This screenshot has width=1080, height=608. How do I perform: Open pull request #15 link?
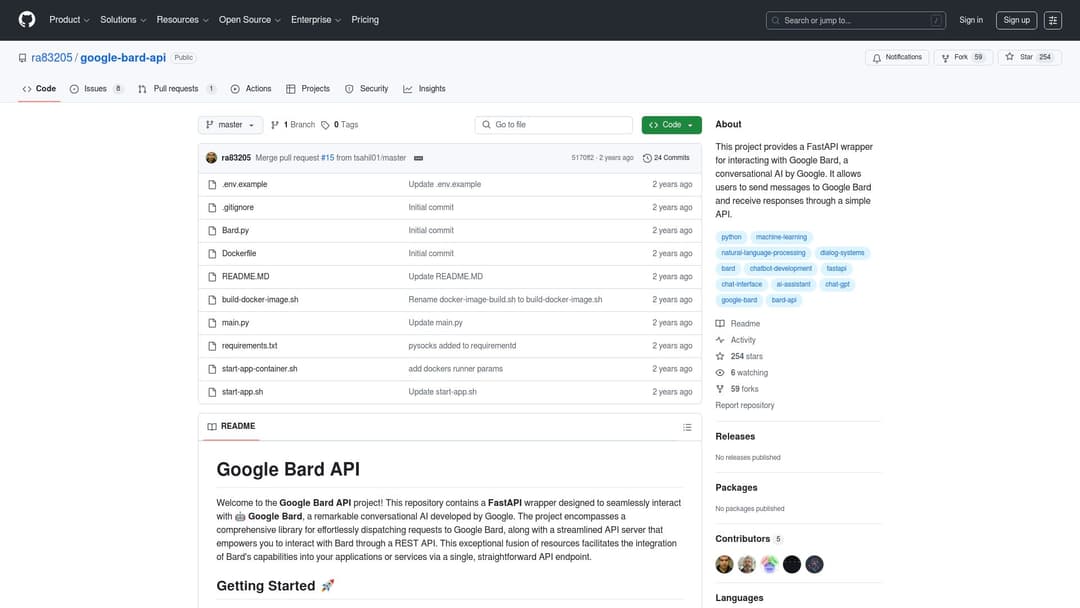(327, 158)
